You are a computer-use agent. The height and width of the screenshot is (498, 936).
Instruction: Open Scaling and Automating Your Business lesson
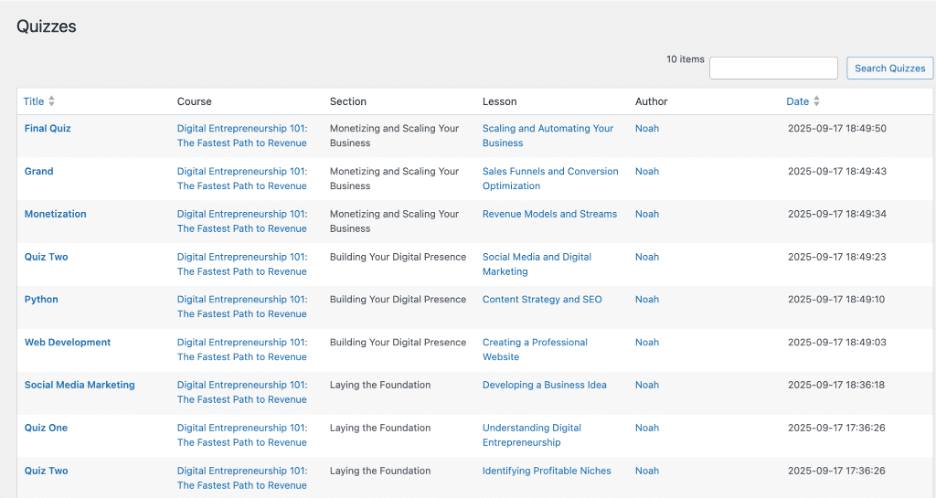pos(547,136)
